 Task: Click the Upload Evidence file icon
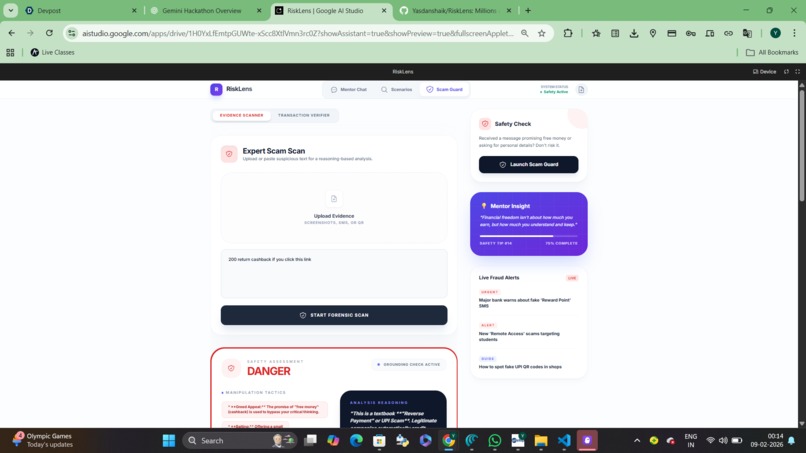[334, 198]
